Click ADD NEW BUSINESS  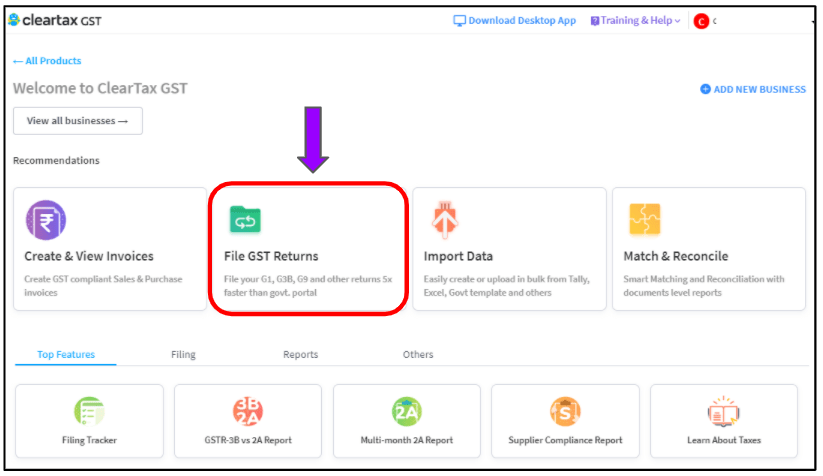(759, 89)
